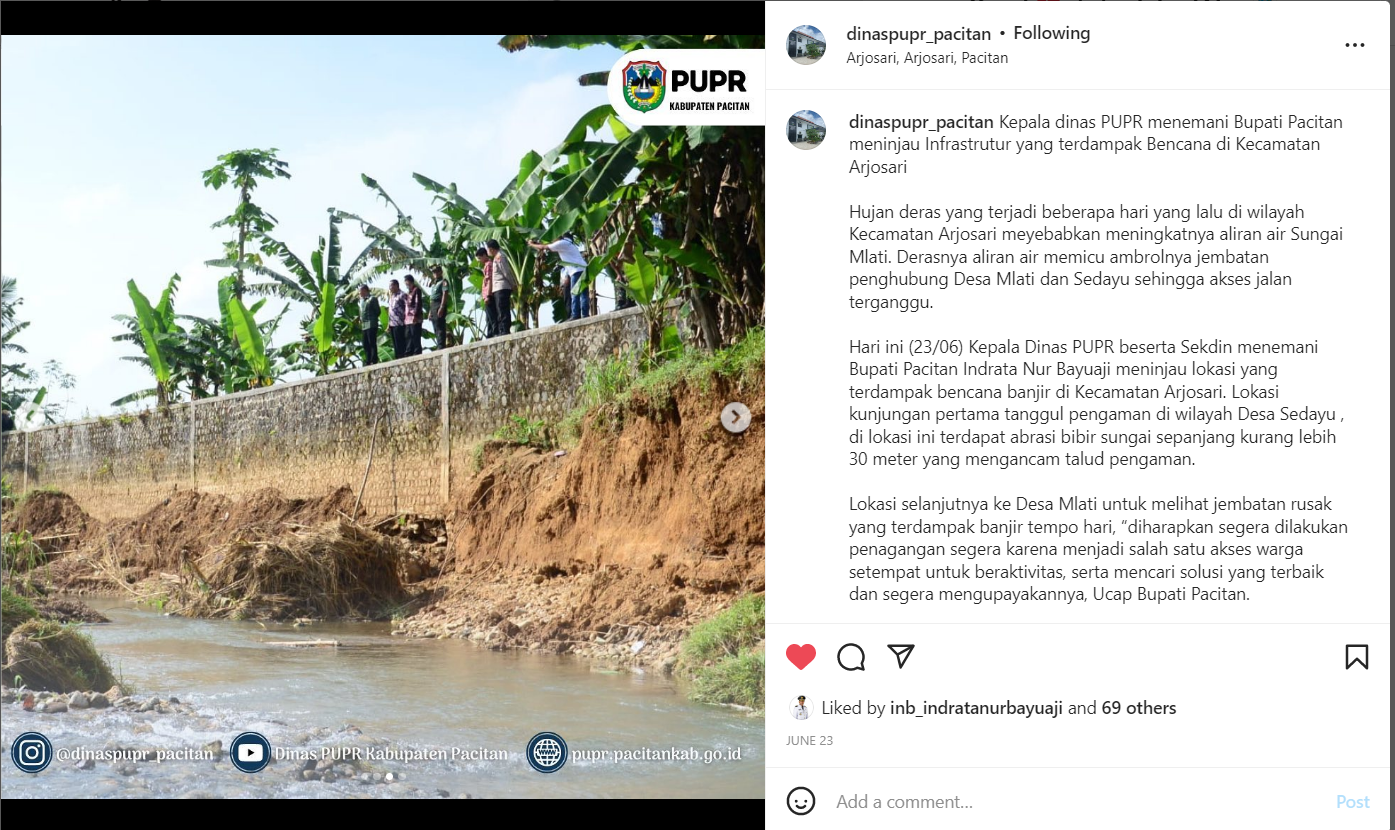Image resolution: width=1395 pixels, height=830 pixels.
Task: Go to the next photo in carousel
Action: [x=736, y=417]
